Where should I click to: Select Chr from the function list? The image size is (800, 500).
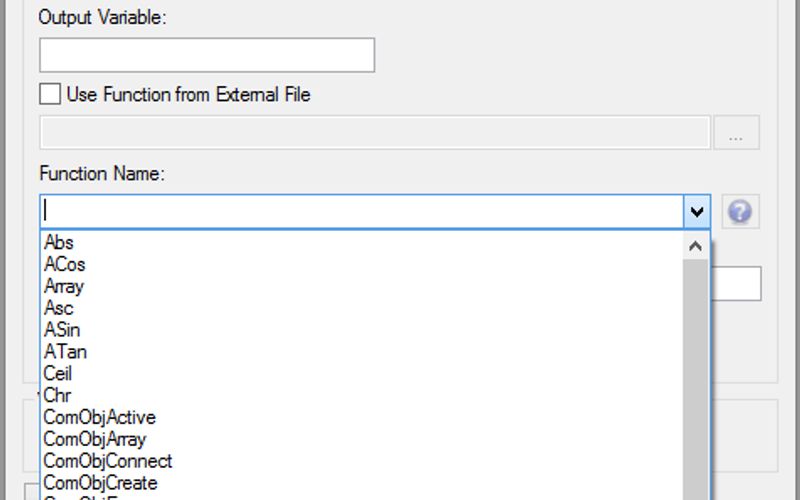(x=57, y=396)
